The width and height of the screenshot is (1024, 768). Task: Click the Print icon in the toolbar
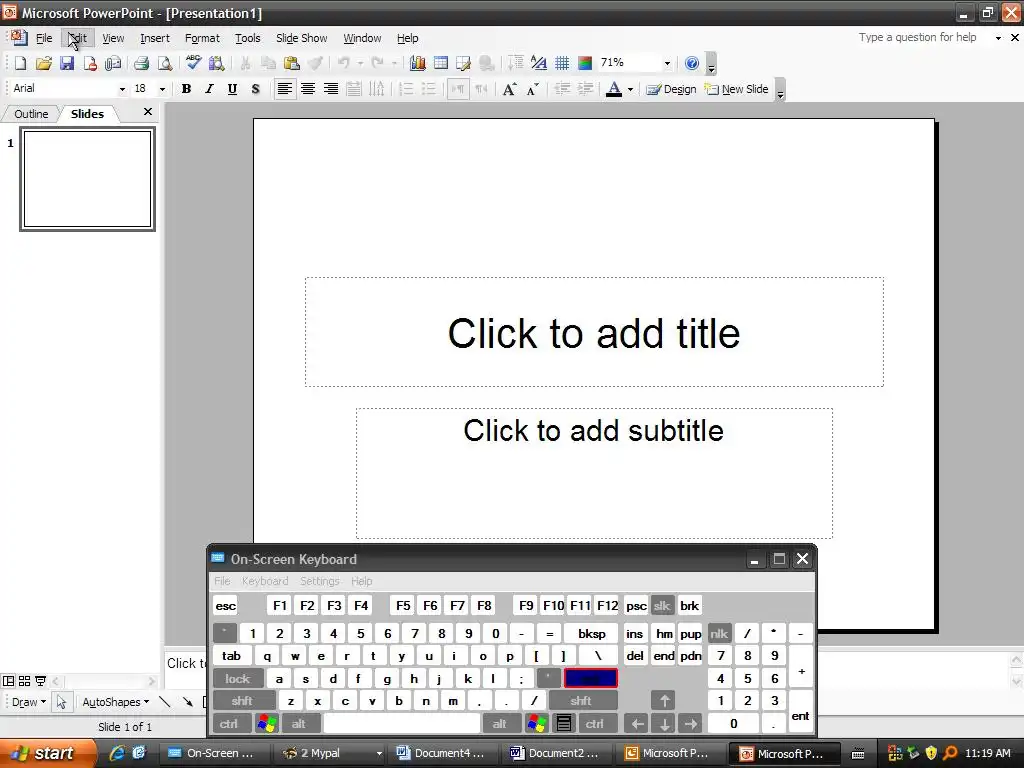(x=141, y=63)
